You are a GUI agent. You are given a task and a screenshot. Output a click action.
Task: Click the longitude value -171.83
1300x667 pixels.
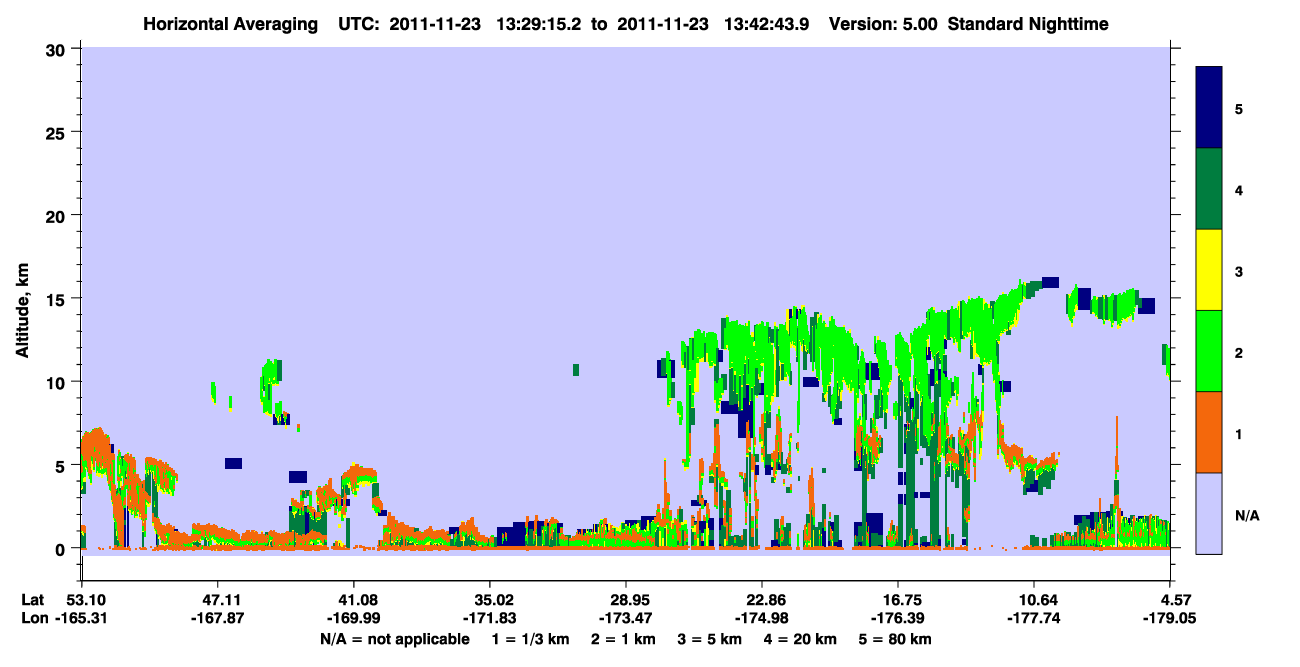click(489, 618)
